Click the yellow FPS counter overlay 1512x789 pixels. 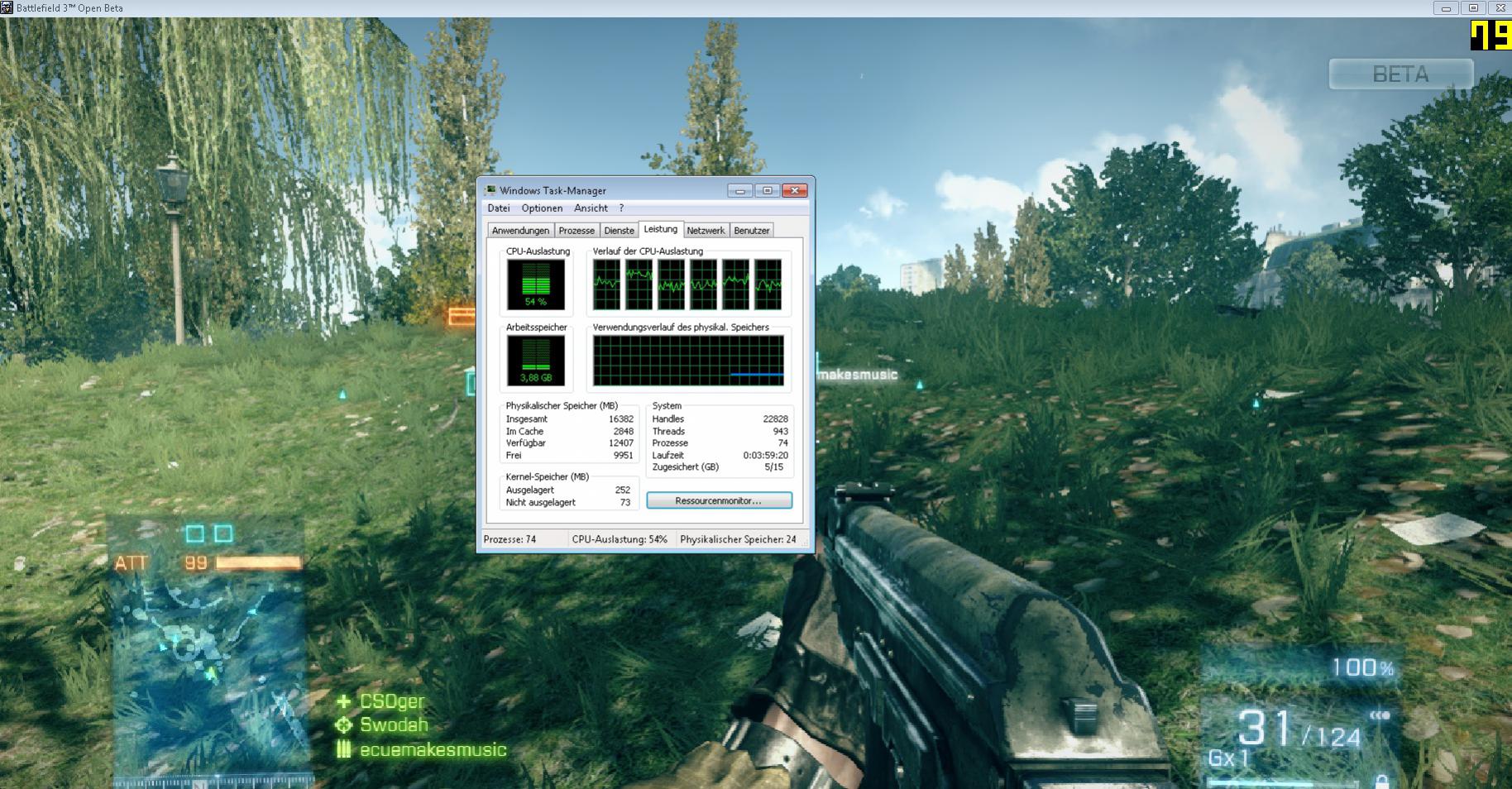pyautogui.click(x=1490, y=36)
